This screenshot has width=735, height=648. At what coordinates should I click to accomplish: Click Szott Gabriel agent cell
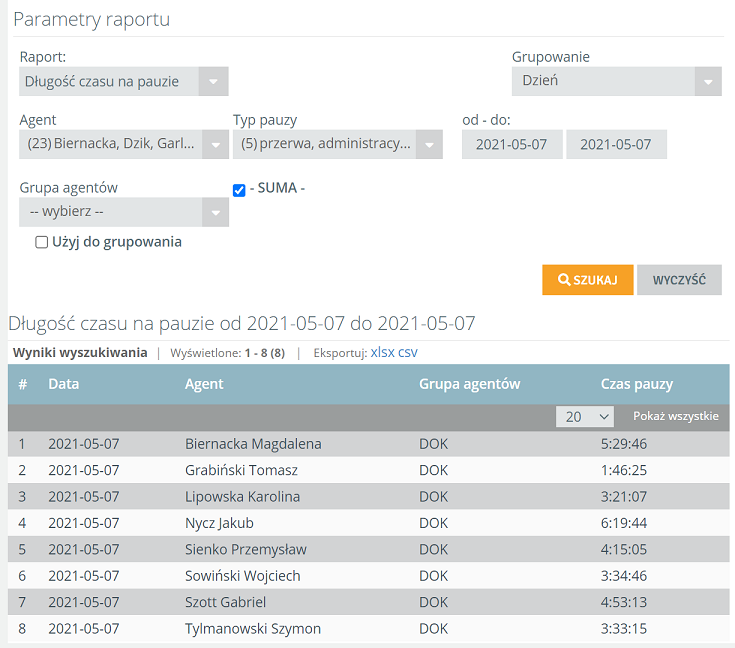(225, 602)
